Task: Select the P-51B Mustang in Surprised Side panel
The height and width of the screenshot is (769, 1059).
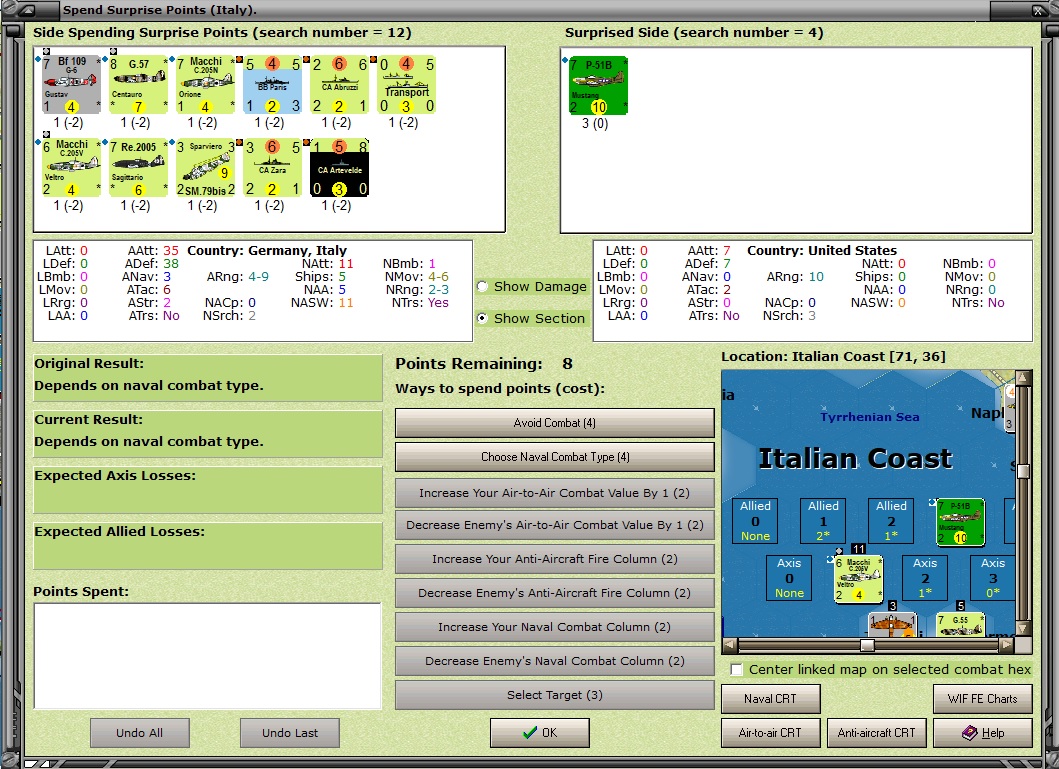Action: click(598, 86)
